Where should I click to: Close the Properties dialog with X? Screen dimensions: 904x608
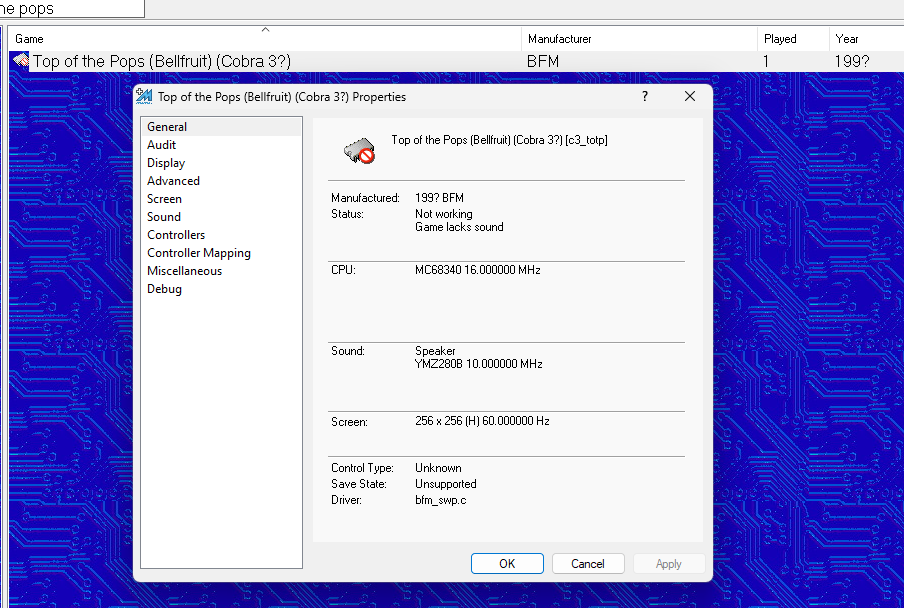[690, 97]
